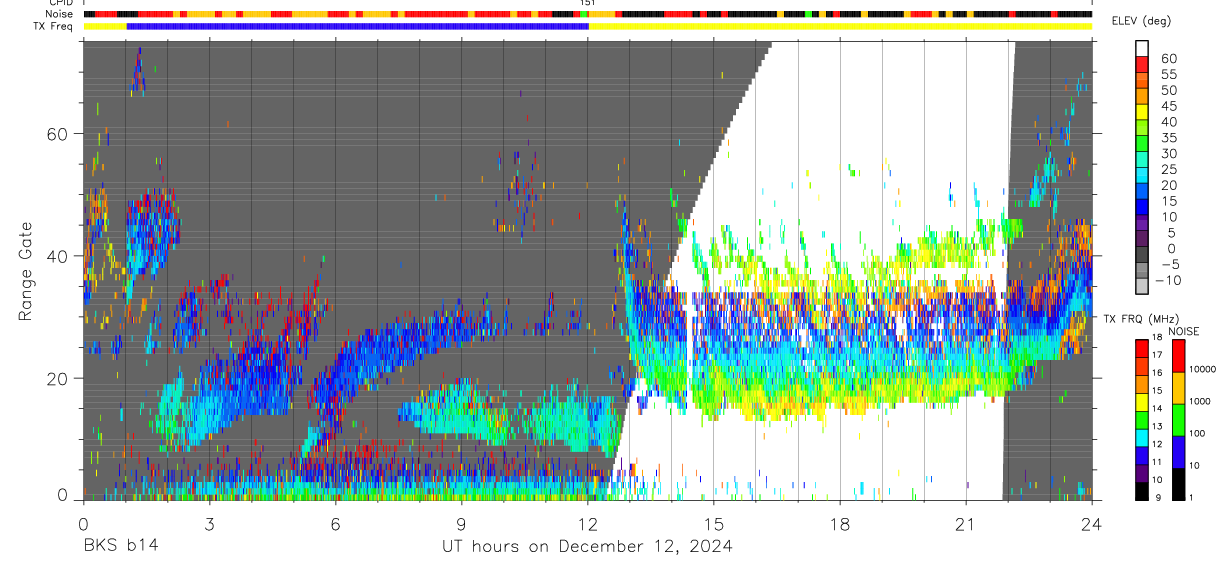Pick the amber swatch in NOISE colorbar
The width and height of the screenshot is (1228, 567).
click(1178, 388)
